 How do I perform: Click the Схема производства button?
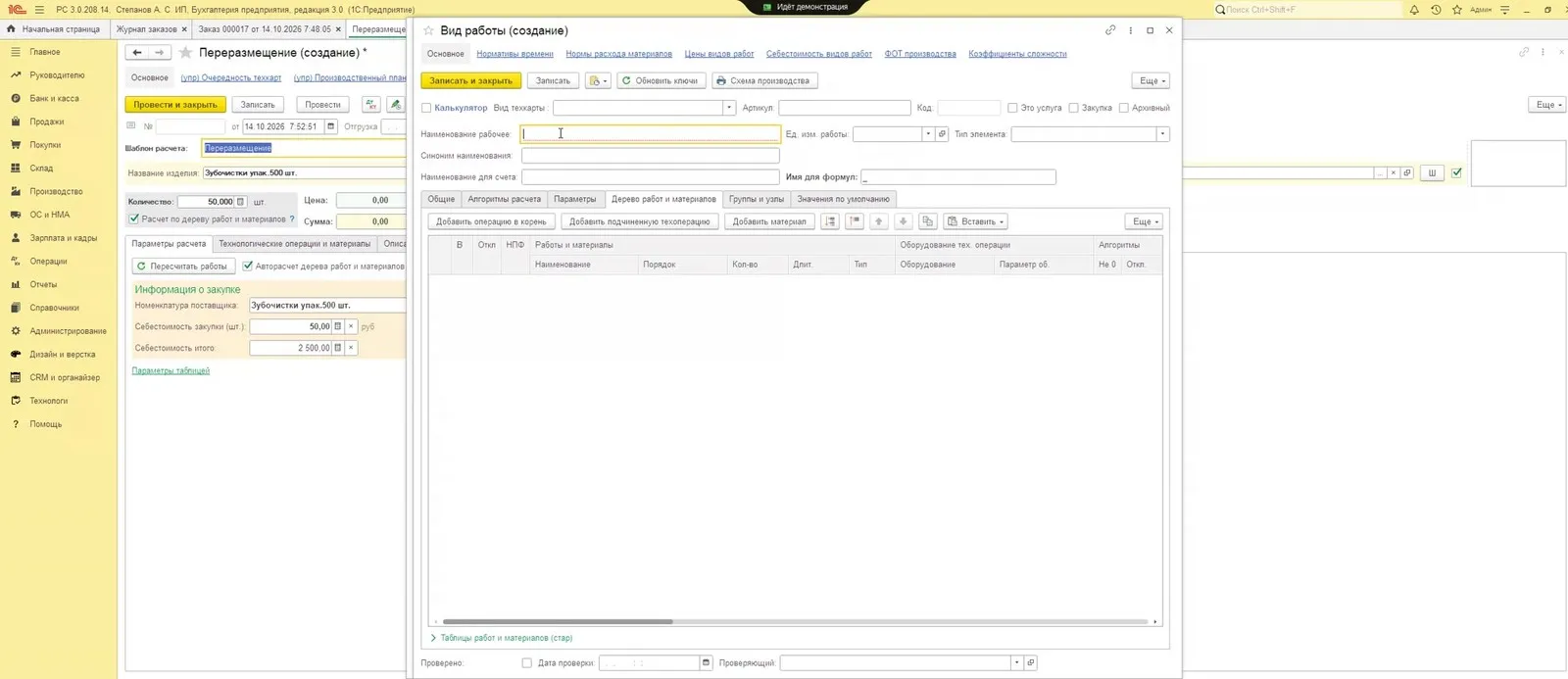tap(763, 80)
